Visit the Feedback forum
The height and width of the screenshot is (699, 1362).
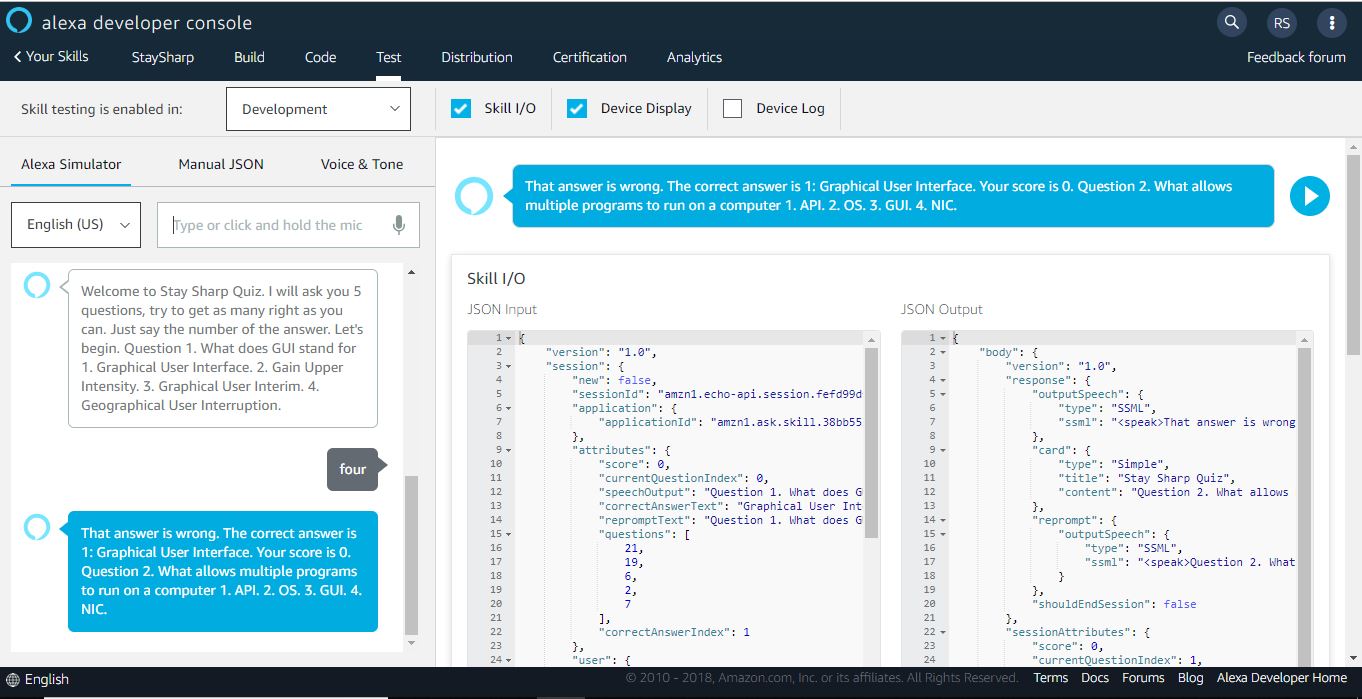point(1296,57)
